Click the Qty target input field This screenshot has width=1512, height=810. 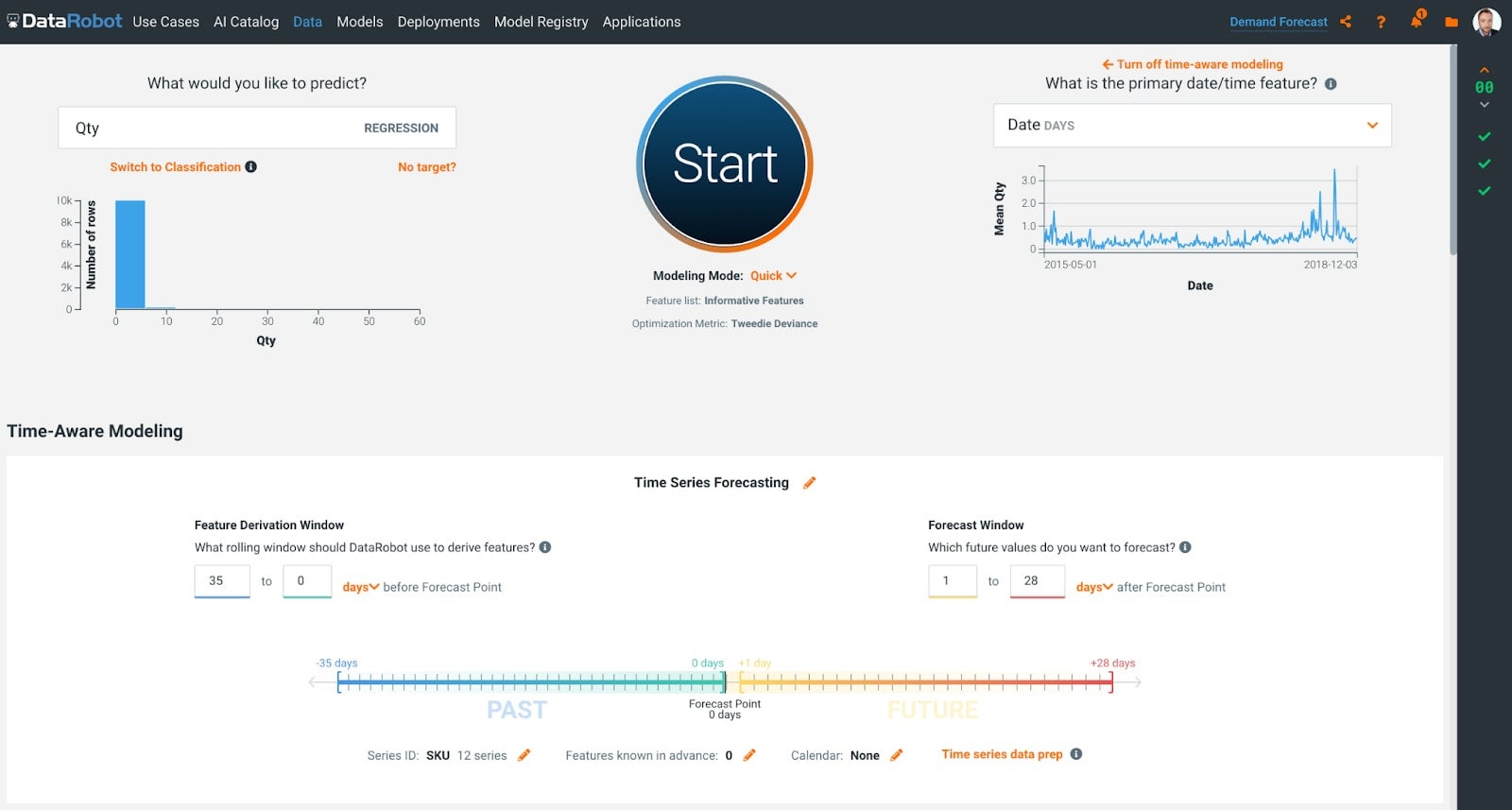coord(257,128)
